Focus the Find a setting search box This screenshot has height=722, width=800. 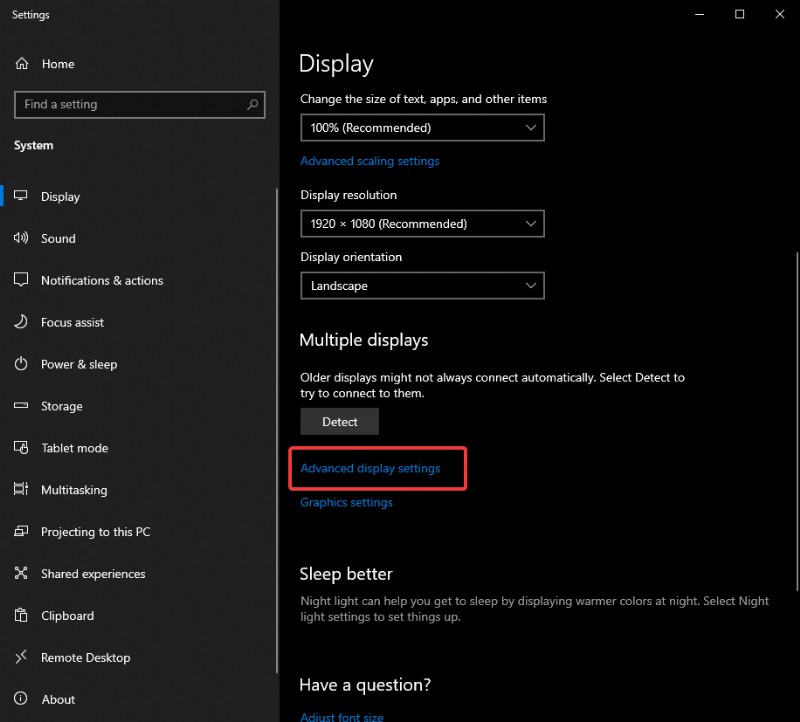[130, 104]
